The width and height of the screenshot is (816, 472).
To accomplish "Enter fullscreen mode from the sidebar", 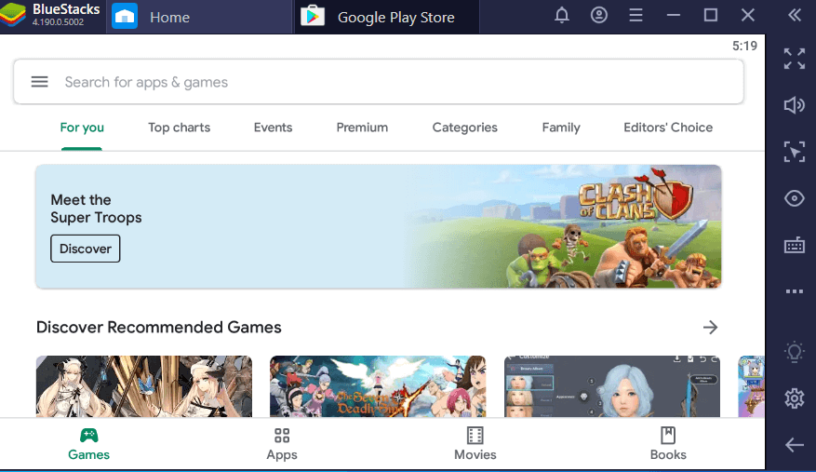I will coord(794,58).
